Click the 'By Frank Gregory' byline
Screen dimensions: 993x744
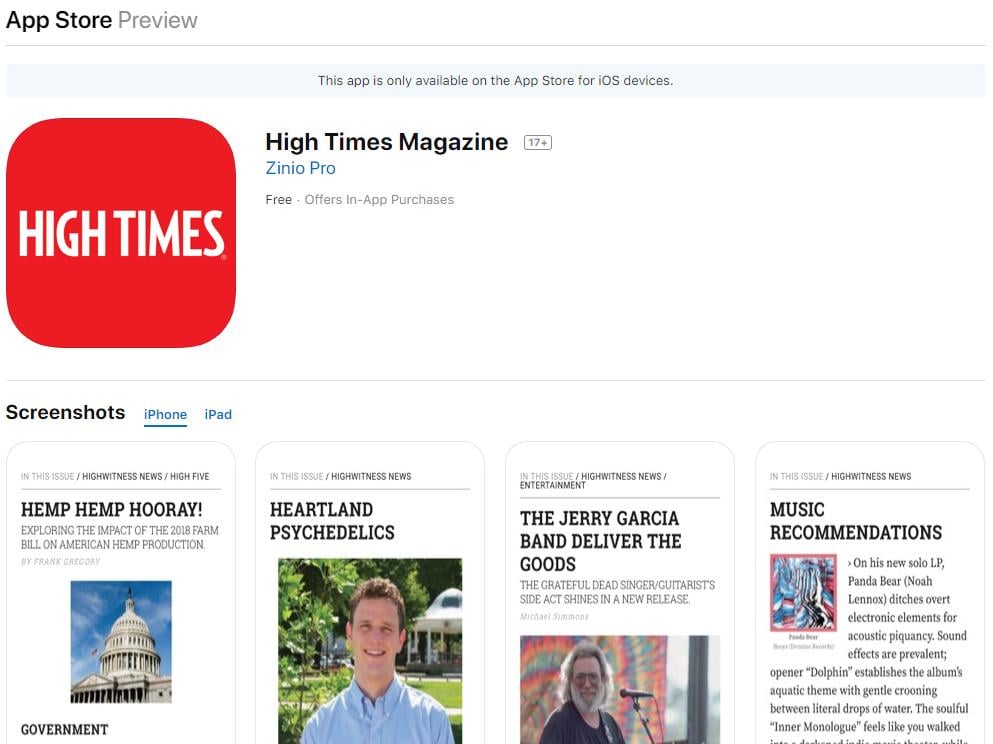point(61,562)
